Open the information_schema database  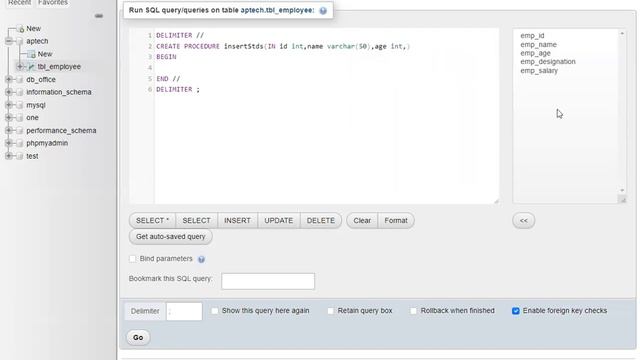pyautogui.click(x=59, y=92)
